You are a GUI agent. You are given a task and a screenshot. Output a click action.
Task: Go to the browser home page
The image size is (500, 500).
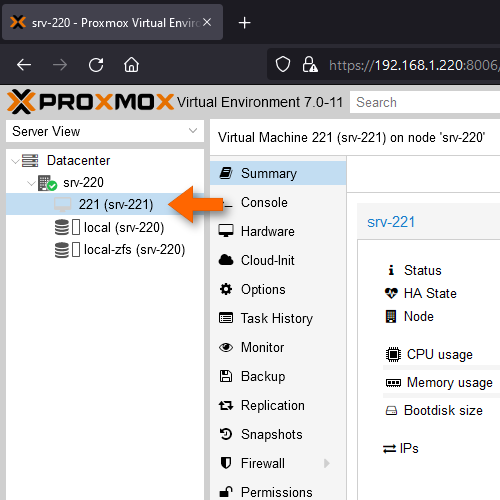[x=131, y=65]
